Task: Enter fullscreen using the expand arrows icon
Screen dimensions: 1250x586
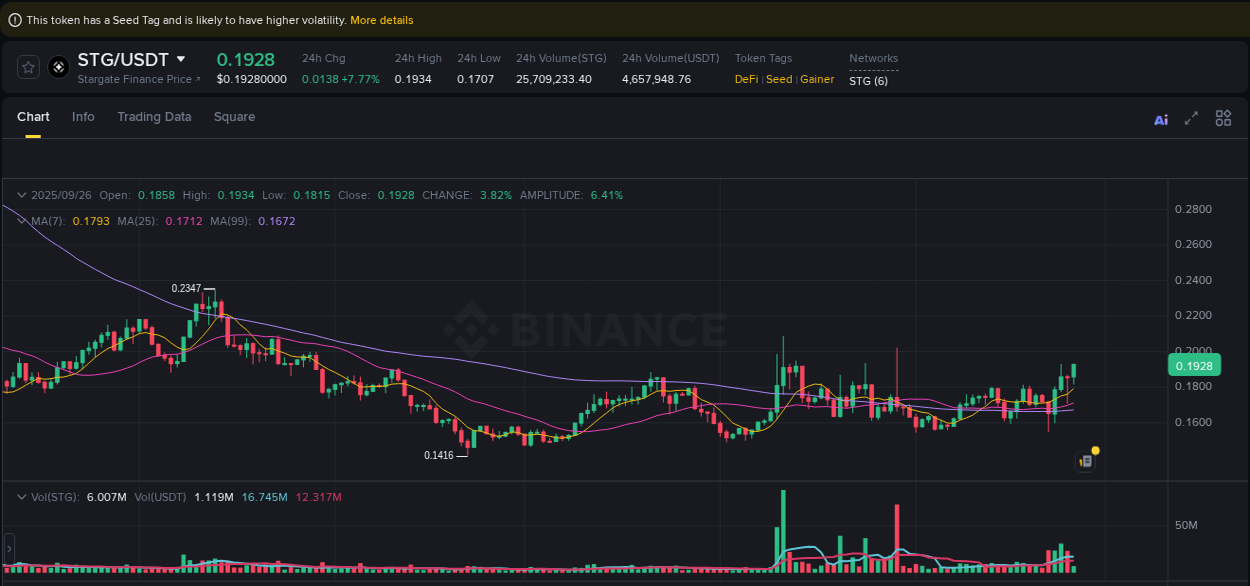Action: 1191,118
